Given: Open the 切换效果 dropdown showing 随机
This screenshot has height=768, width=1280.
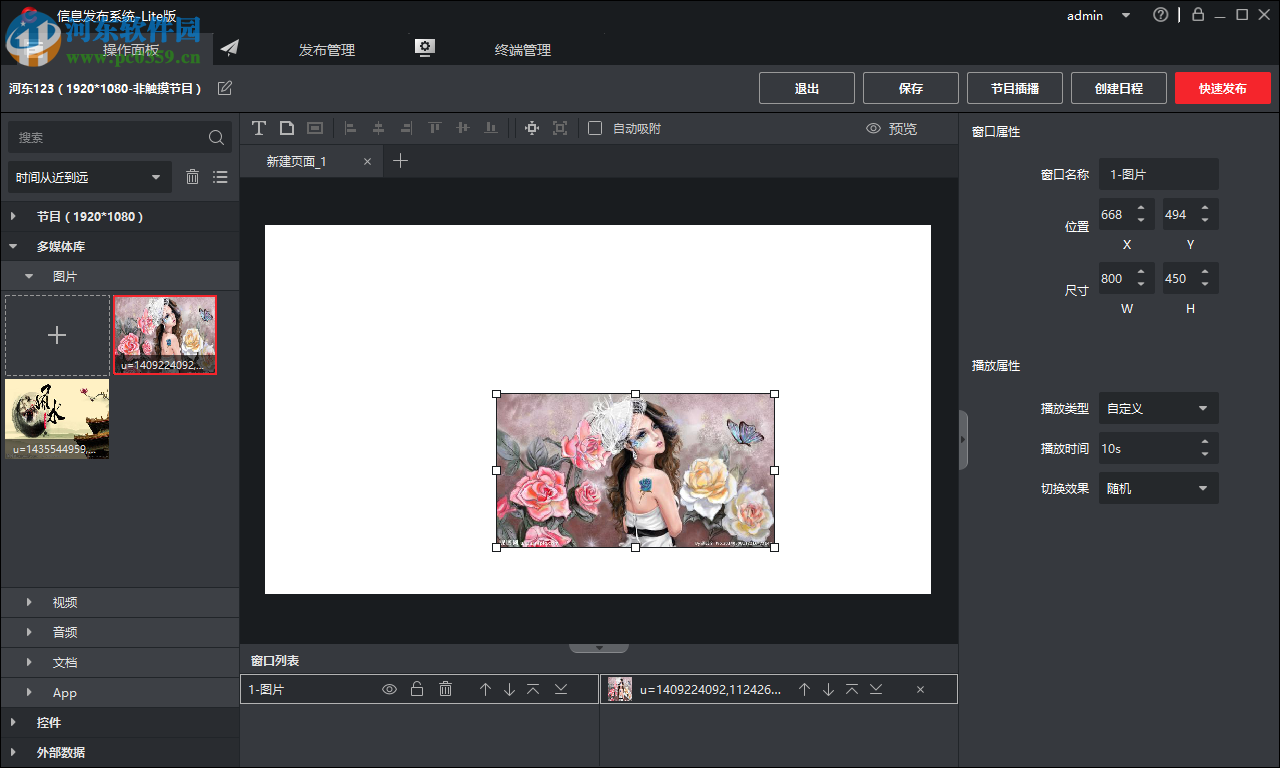Looking at the screenshot, I should click(1158, 488).
